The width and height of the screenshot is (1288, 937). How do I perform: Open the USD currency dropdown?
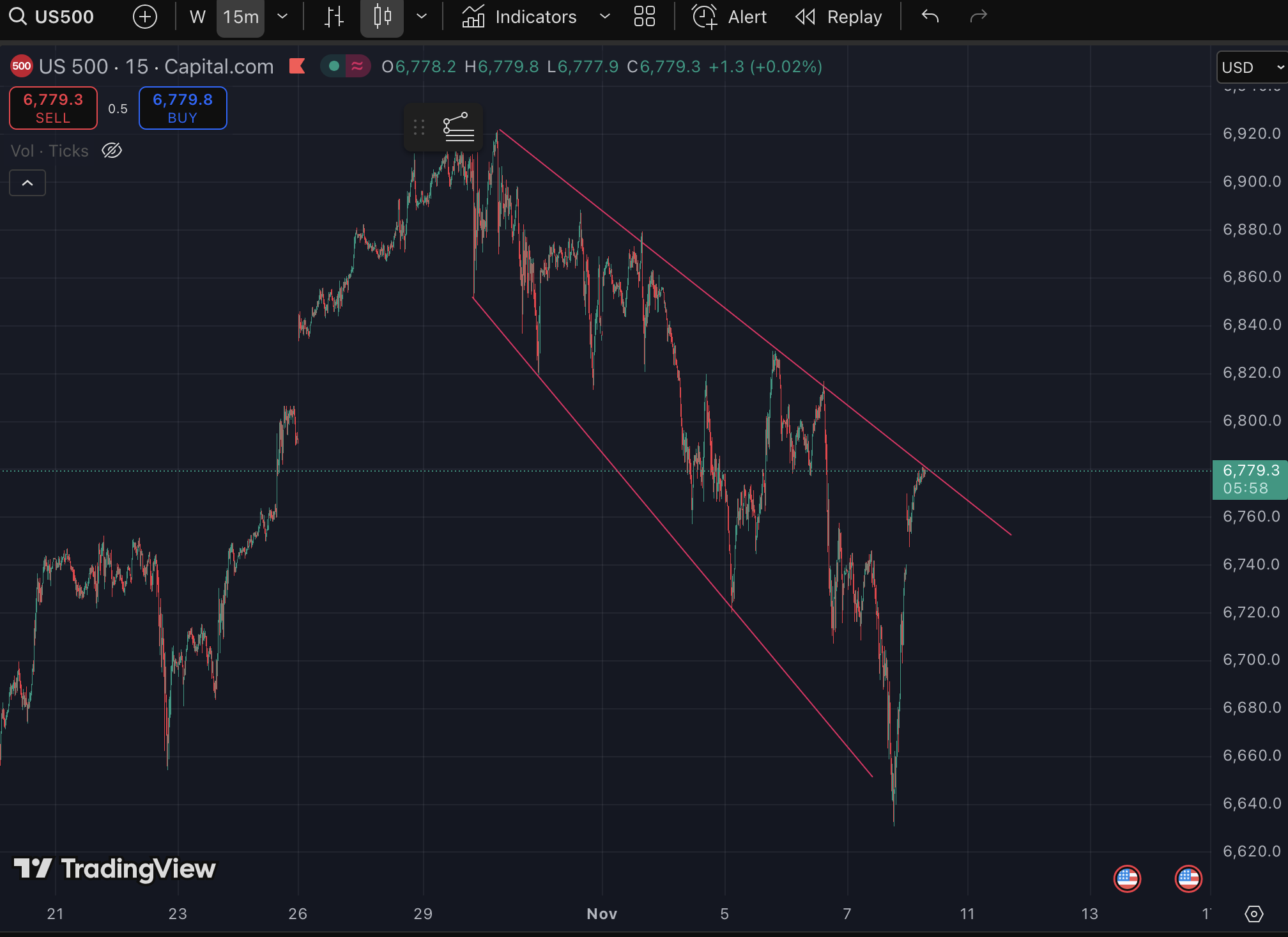click(x=1252, y=67)
